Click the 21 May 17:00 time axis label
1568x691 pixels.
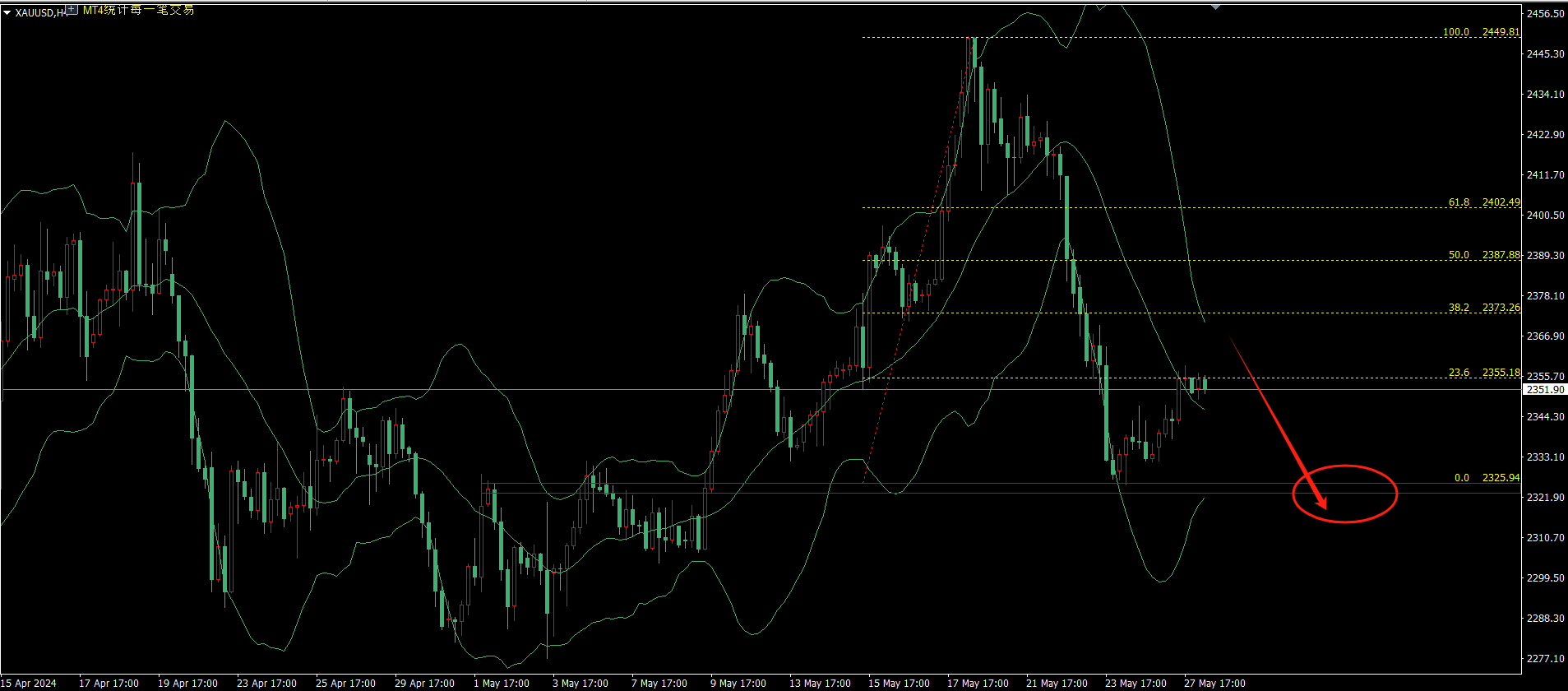coord(1057,684)
